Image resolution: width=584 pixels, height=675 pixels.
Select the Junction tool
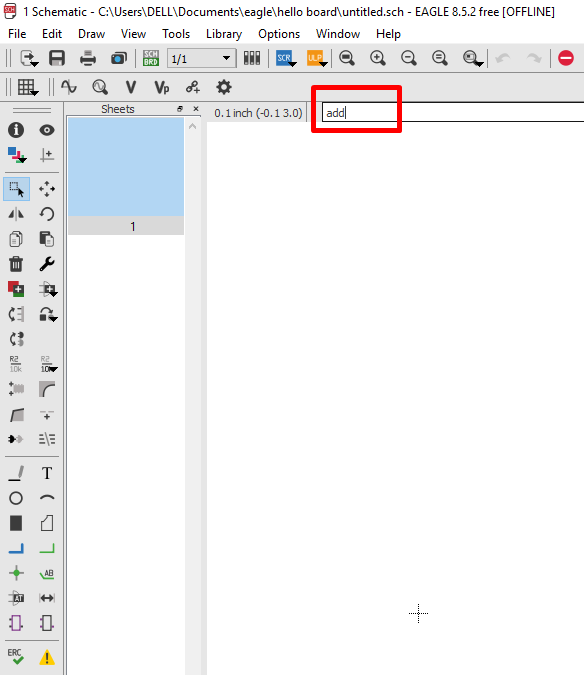16,573
